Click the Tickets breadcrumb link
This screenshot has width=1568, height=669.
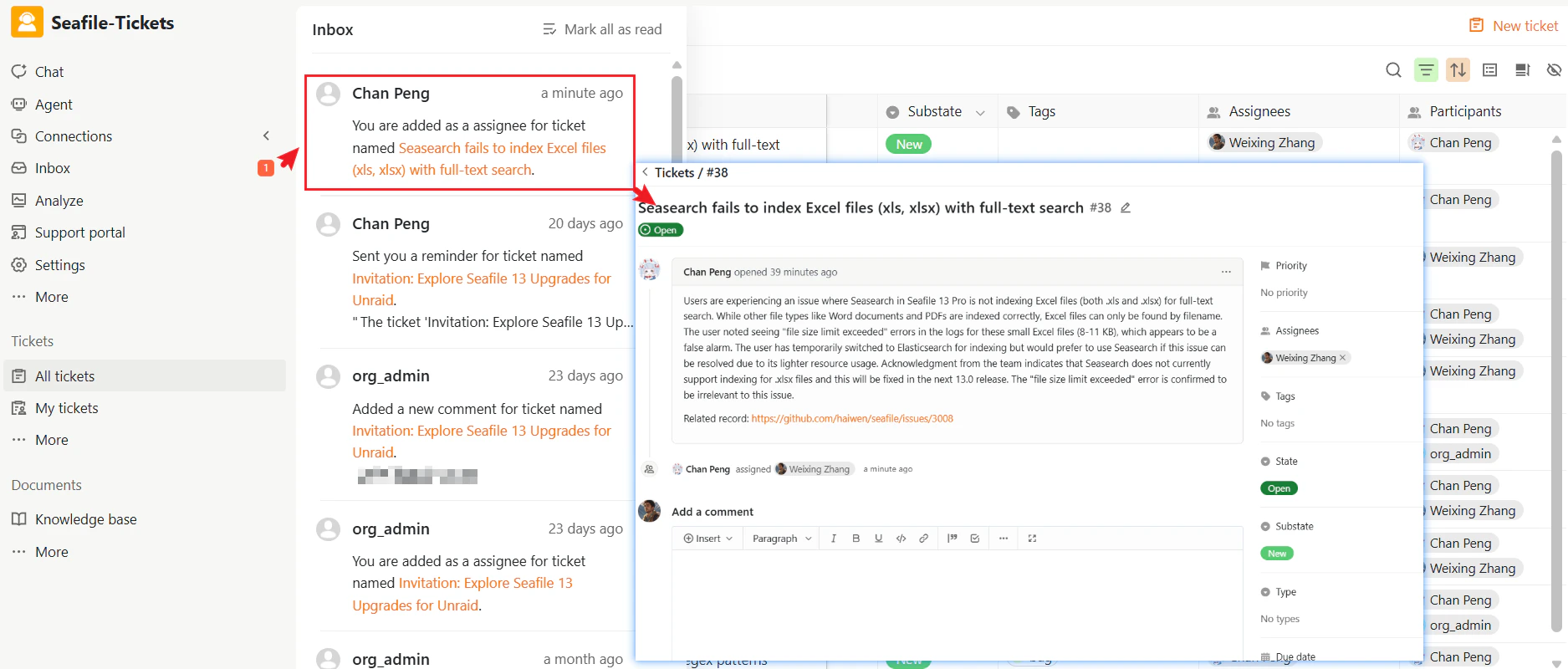pyautogui.click(x=674, y=172)
